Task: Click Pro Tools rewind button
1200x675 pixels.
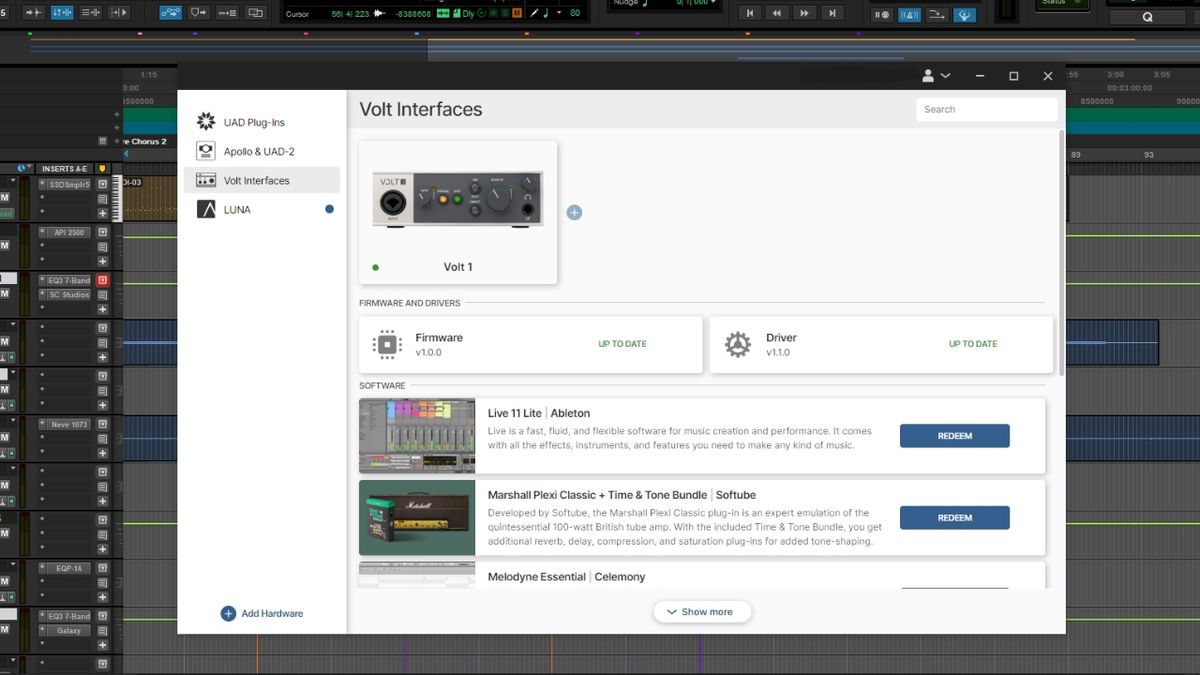Action: [777, 13]
